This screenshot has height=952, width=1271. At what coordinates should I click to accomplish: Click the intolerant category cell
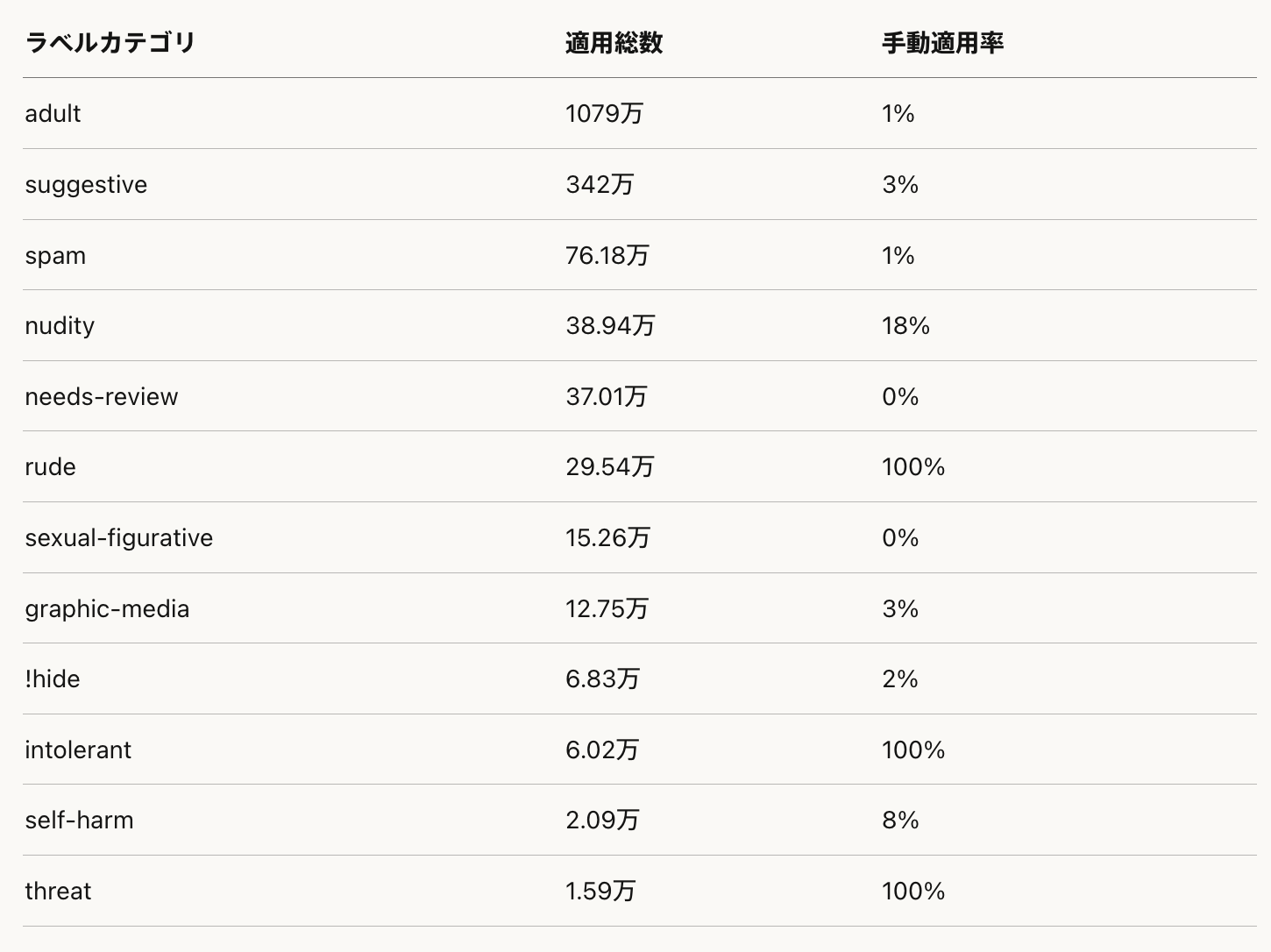tap(78, 750)
